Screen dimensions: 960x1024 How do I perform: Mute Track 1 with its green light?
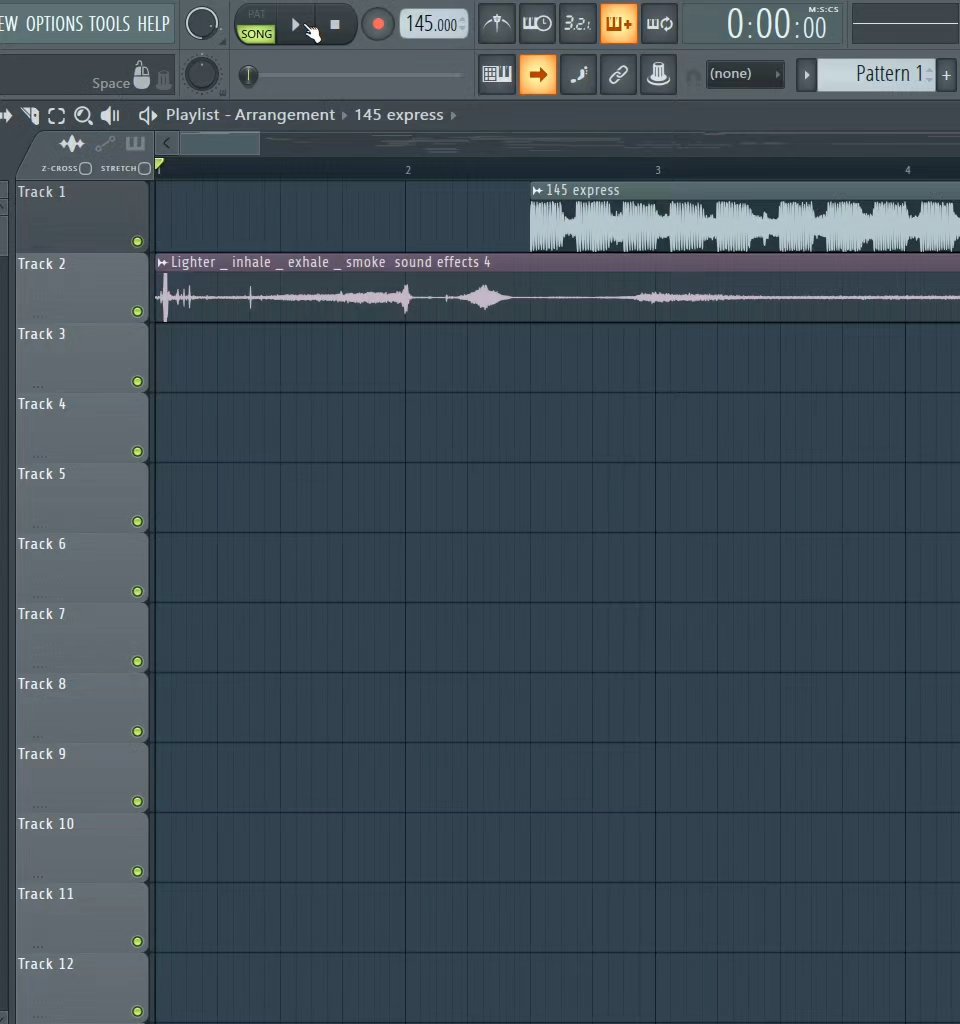[137, 242]
